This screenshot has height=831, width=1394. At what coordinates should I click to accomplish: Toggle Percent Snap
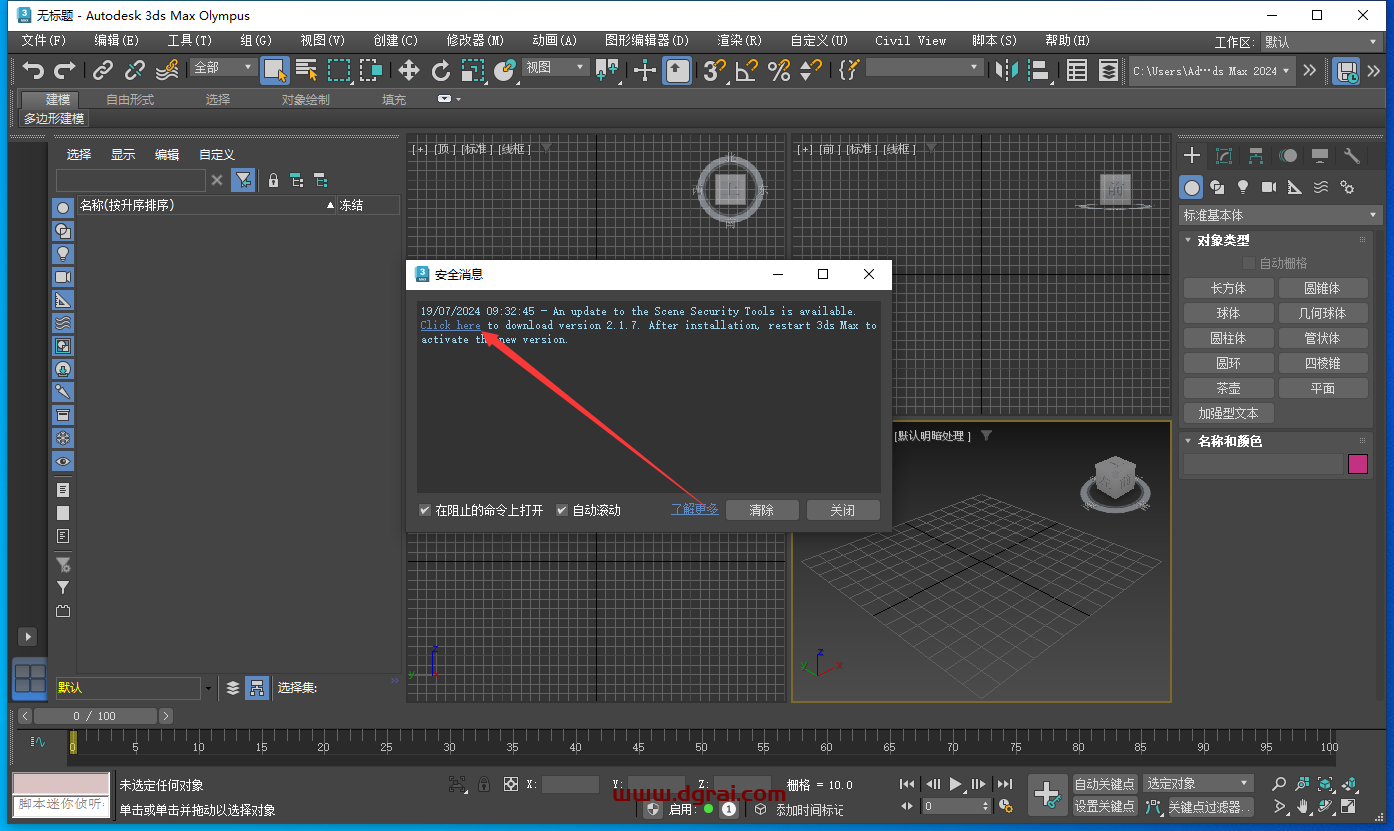click(x=779, y=70)
